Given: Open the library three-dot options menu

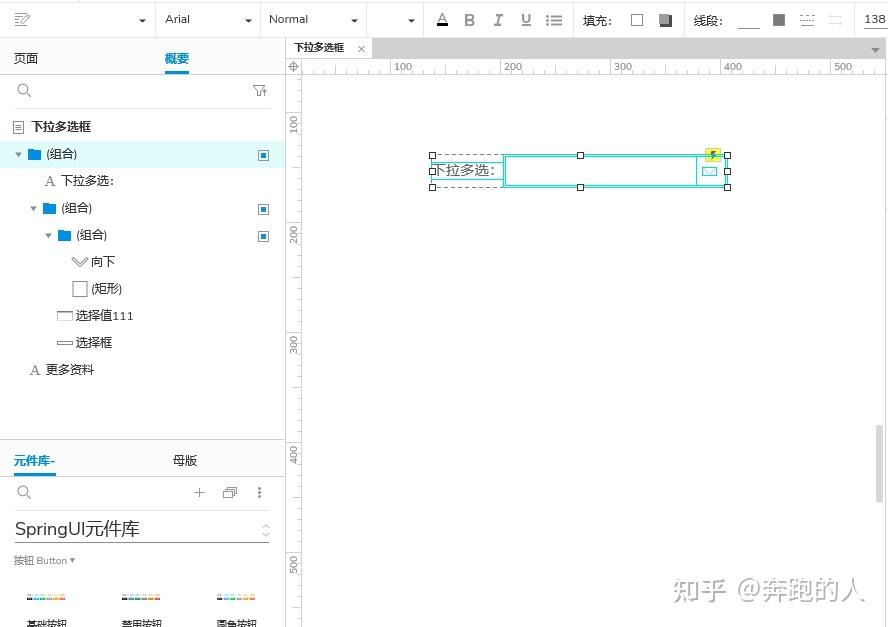Looking at the screenshot, I should (259, 493).
